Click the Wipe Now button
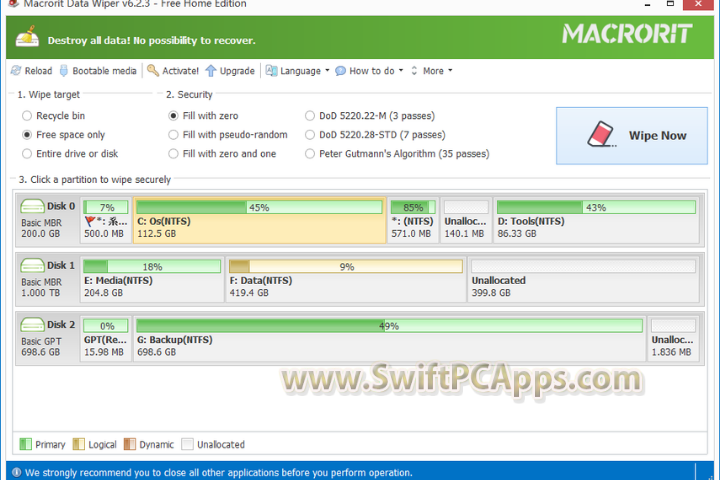This screenshot has width=720, height=480. [x=632, y=136]
